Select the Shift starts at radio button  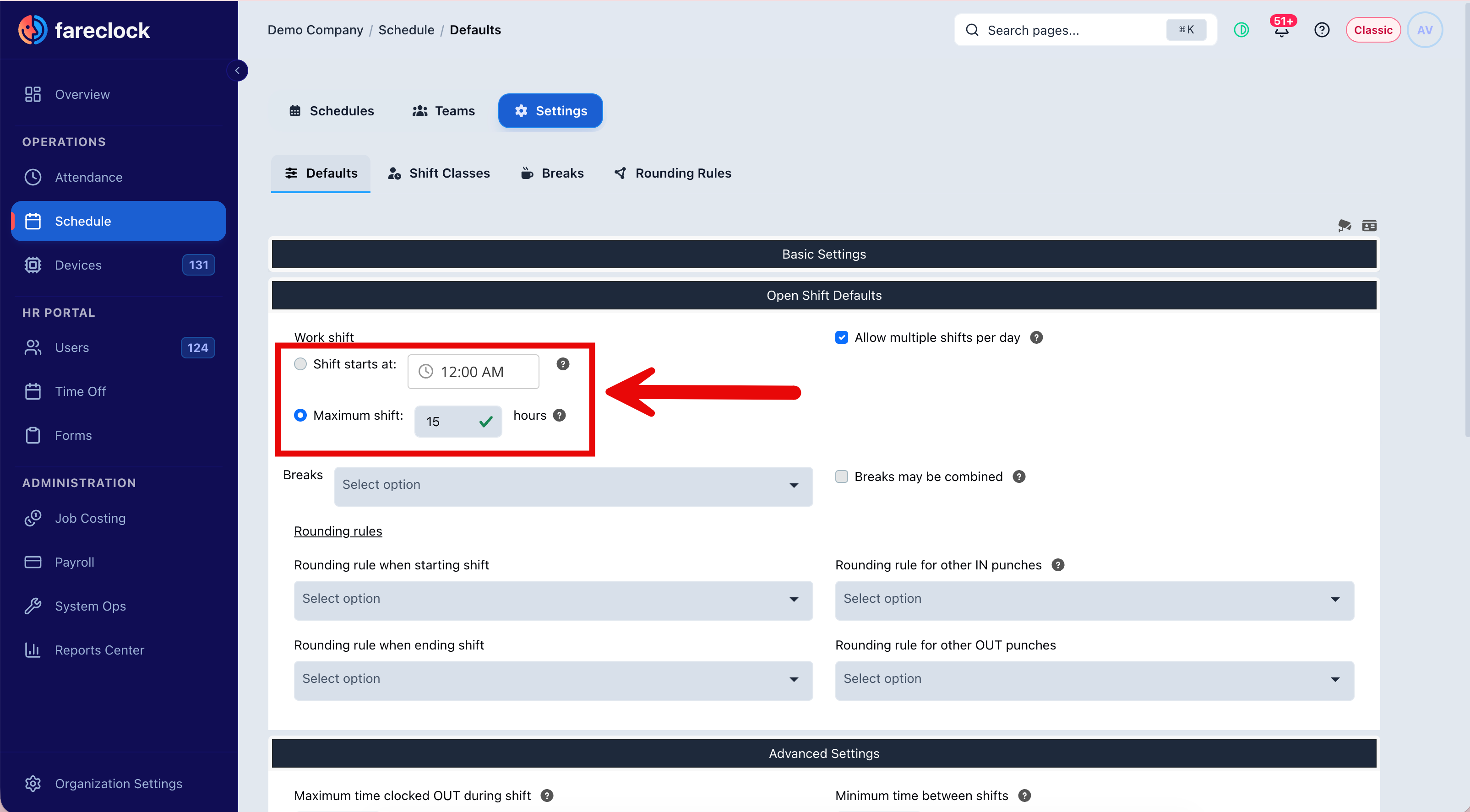click(300, 364)
